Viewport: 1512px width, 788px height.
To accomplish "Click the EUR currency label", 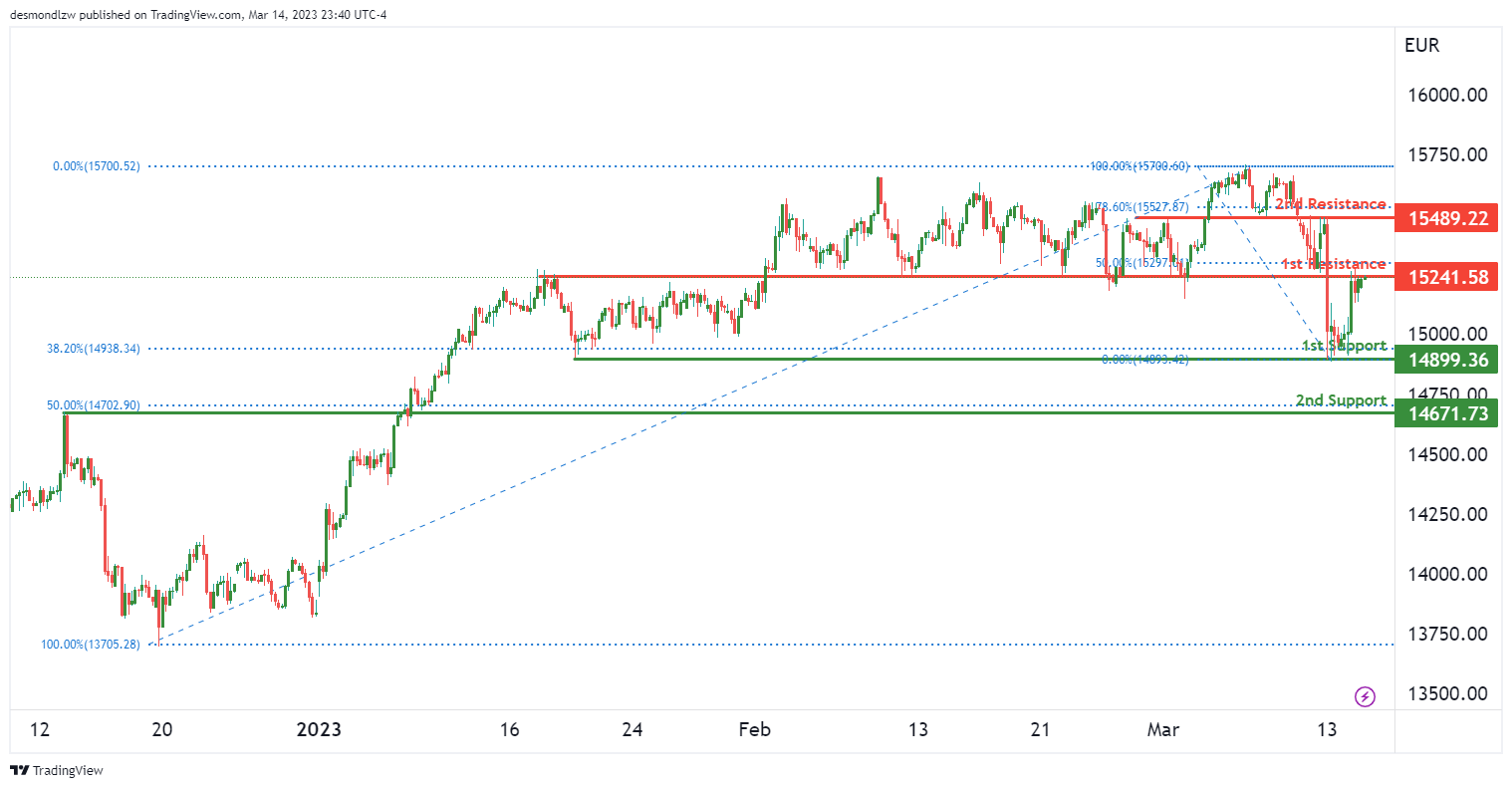I will (1421, 45).
